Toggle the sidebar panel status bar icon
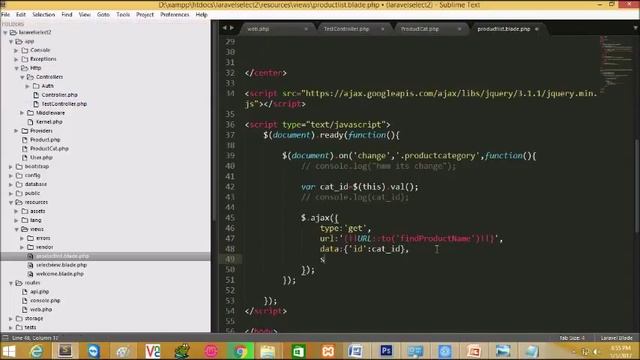 5,338
